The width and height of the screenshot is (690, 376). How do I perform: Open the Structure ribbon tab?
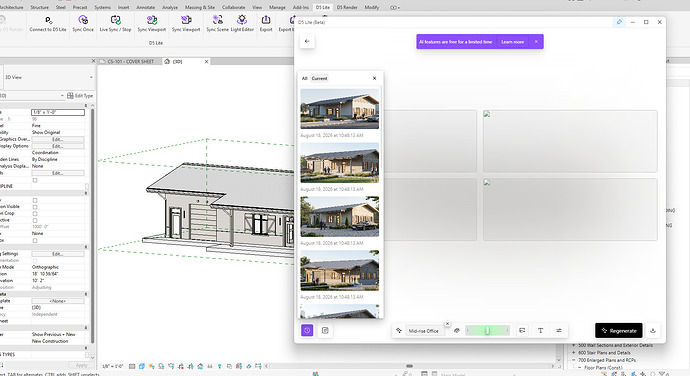tap(40, 7)
